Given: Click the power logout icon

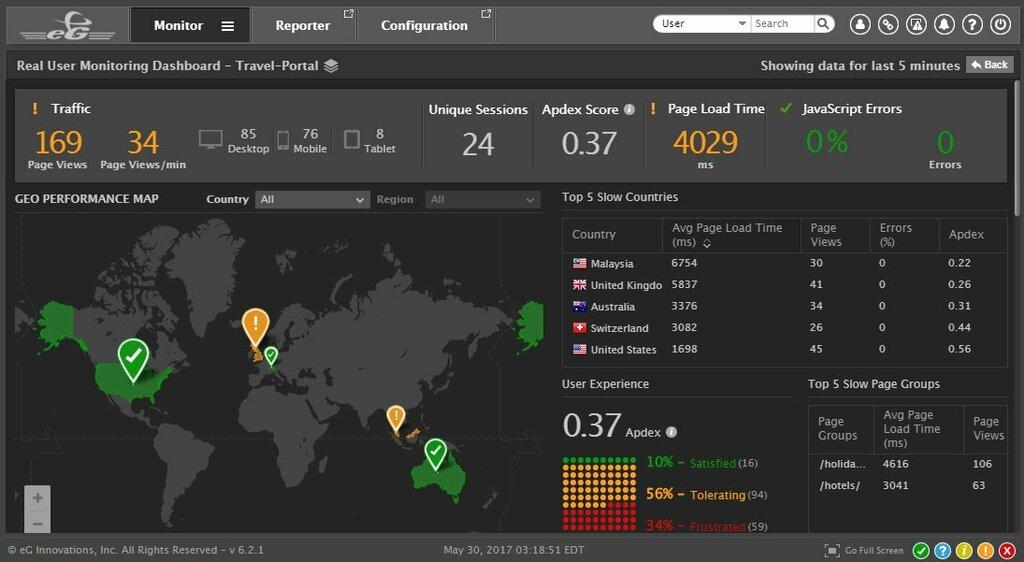Looking at the screenshot, I should 1000,24.
